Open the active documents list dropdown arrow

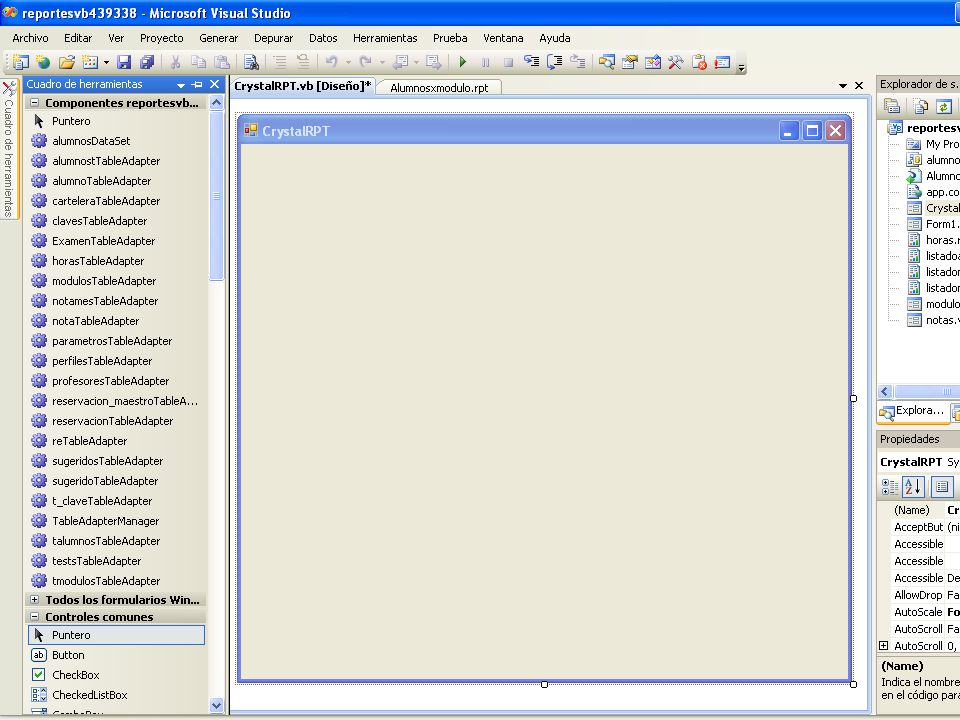coord(842,86)
